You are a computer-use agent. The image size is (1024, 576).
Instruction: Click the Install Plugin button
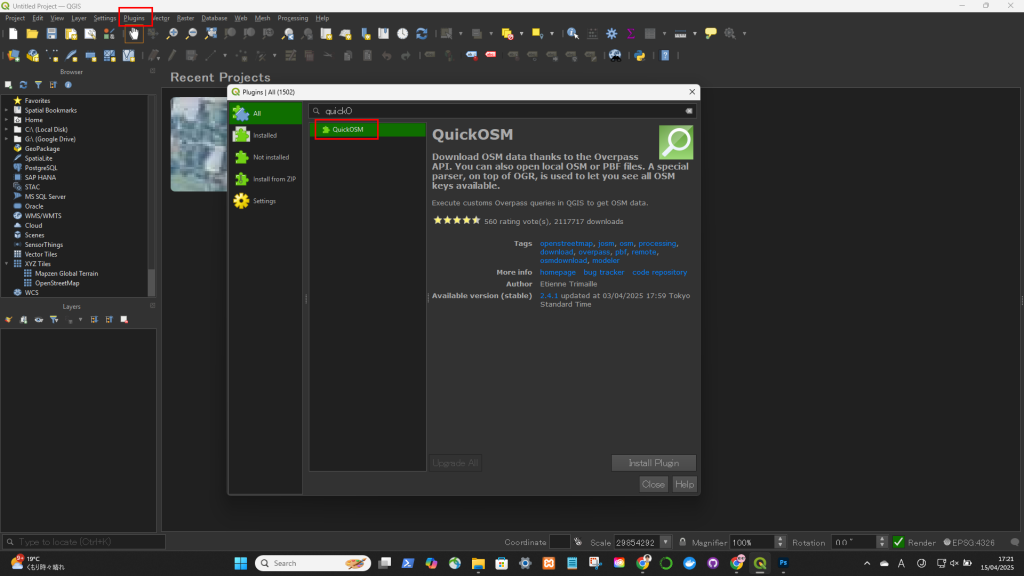point(653,463)
